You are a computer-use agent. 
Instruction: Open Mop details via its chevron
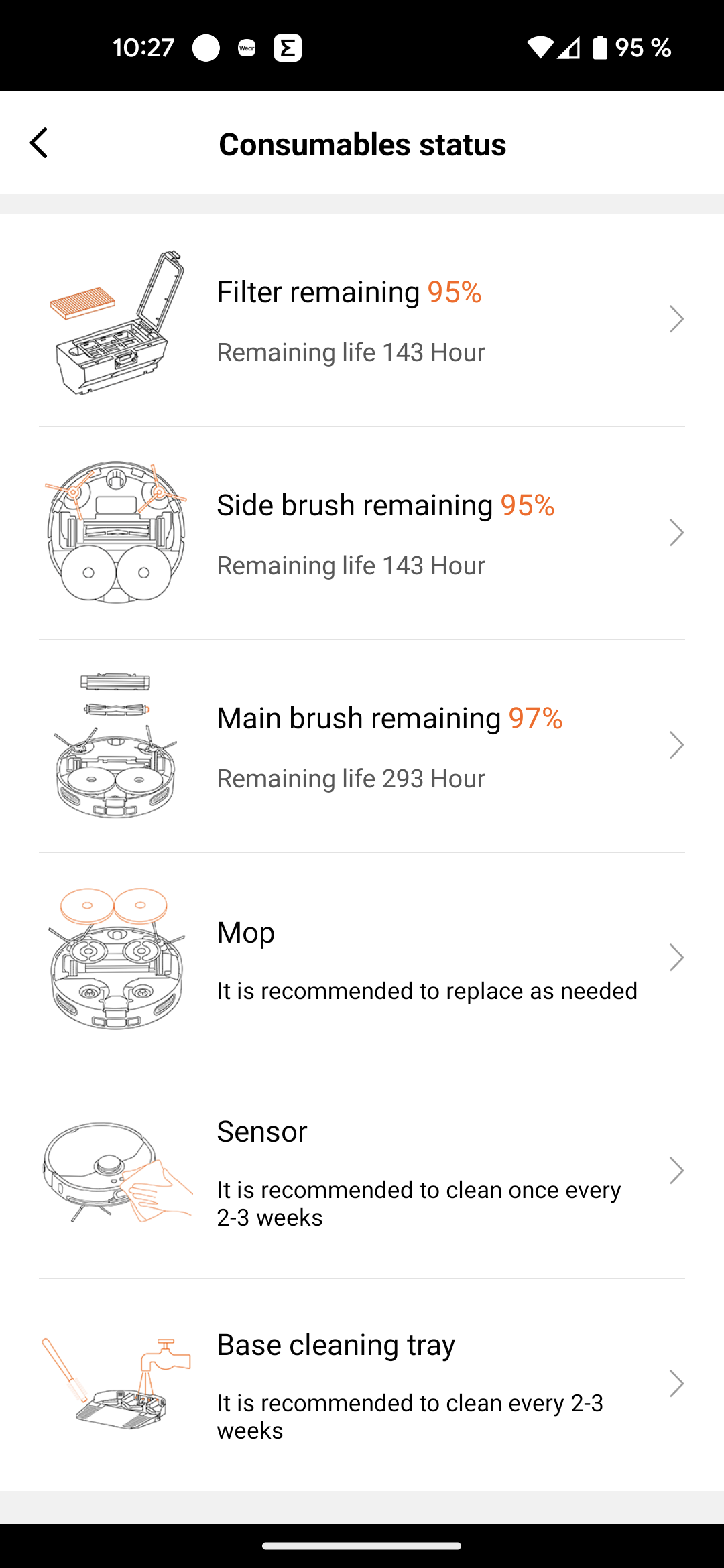click(676, 958)
